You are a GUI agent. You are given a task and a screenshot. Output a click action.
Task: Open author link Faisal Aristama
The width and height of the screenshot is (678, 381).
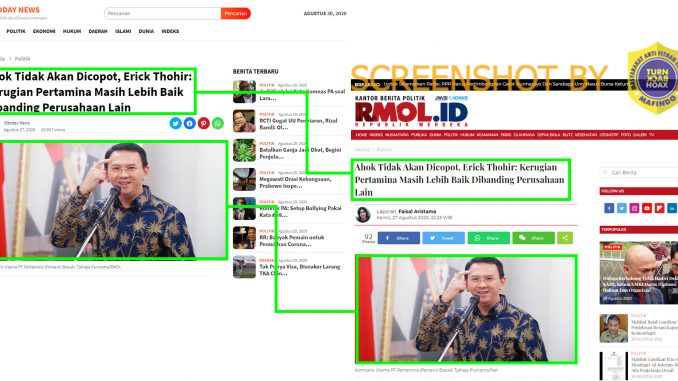click(417, 211)
